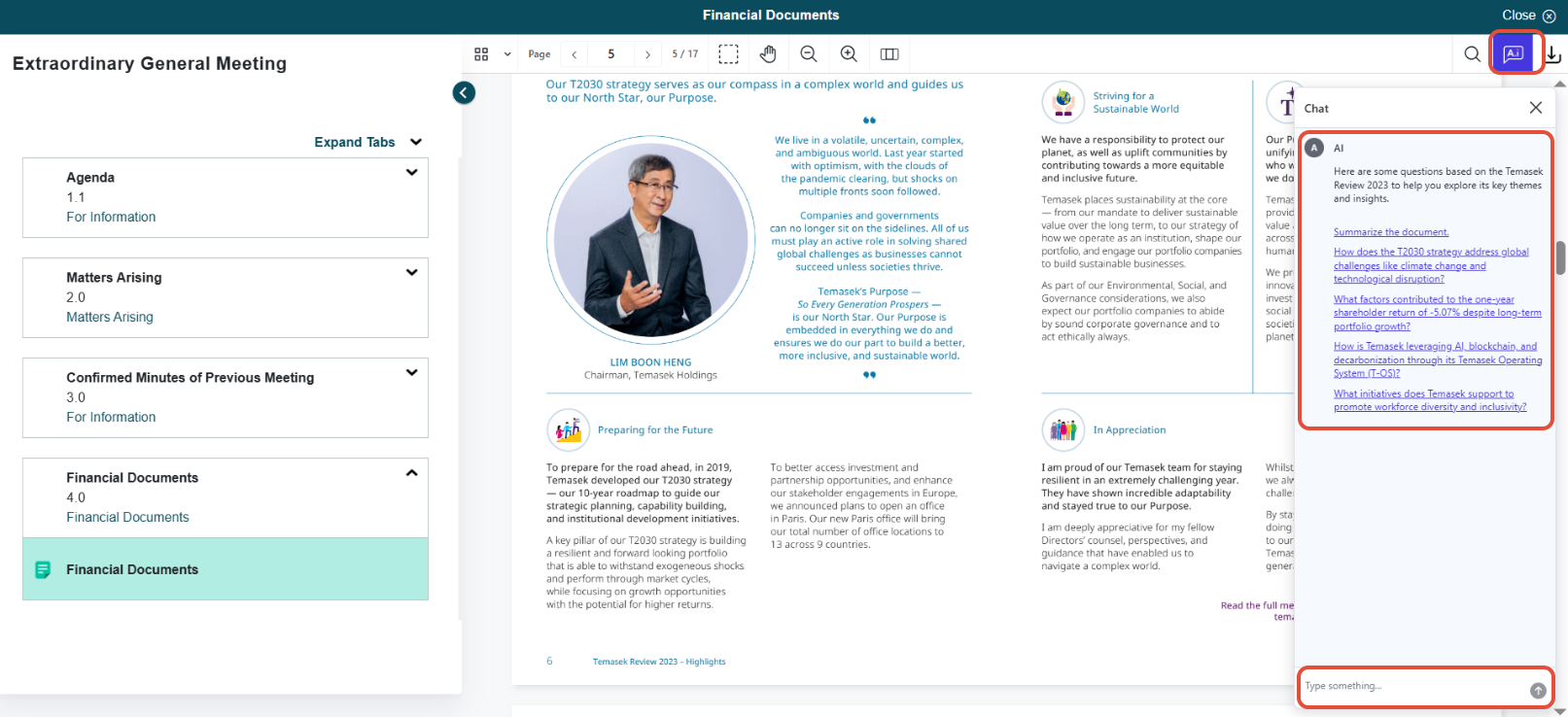
Task: Expand Confirmed Minutes of Previous Meeting chevron
Action: click(412, 372)
